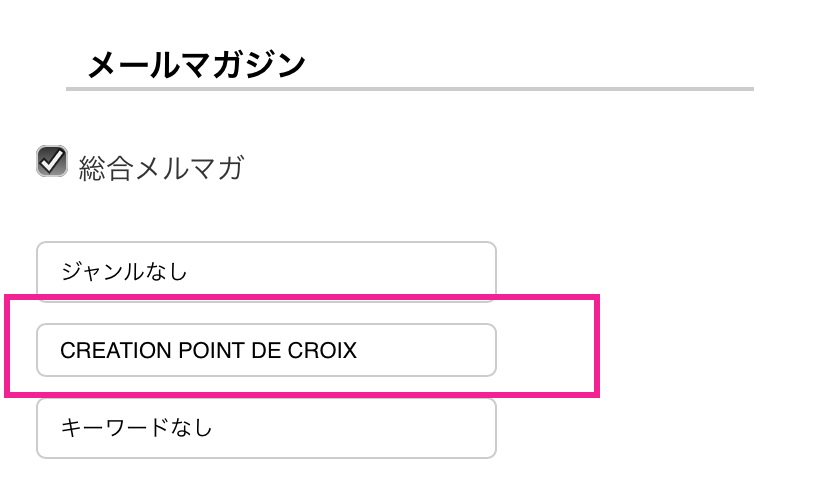Open the ジャンルなし genre selector

[x=266, y=270]
